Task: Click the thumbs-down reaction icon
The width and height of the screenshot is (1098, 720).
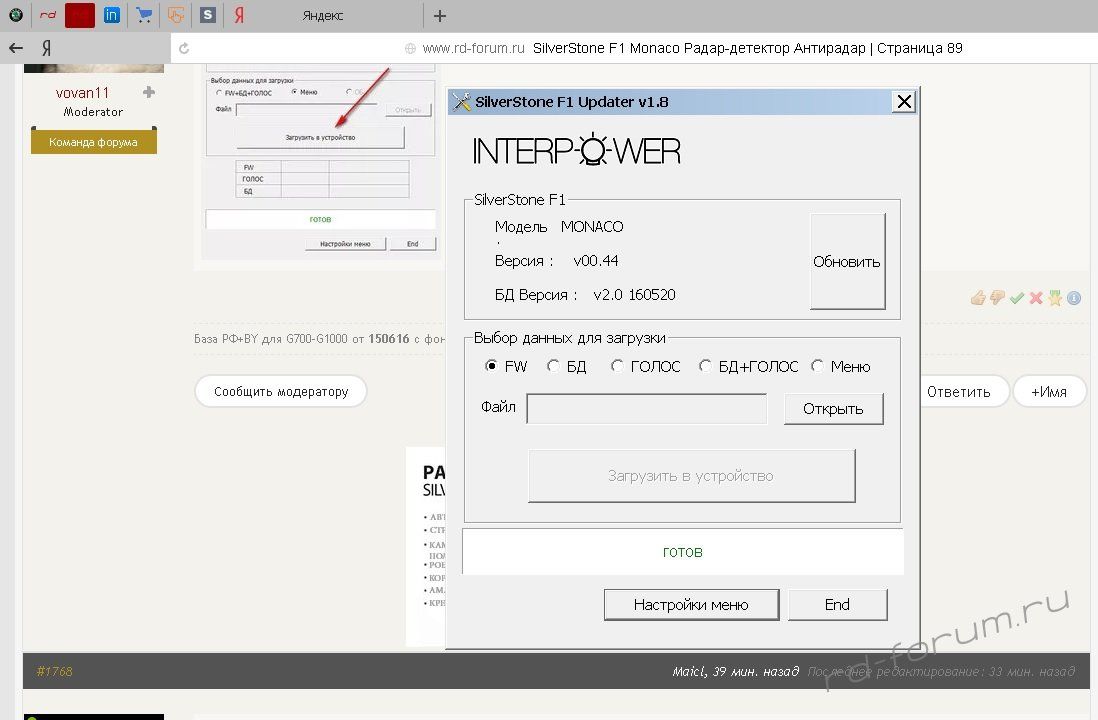Action: point(997,298)
